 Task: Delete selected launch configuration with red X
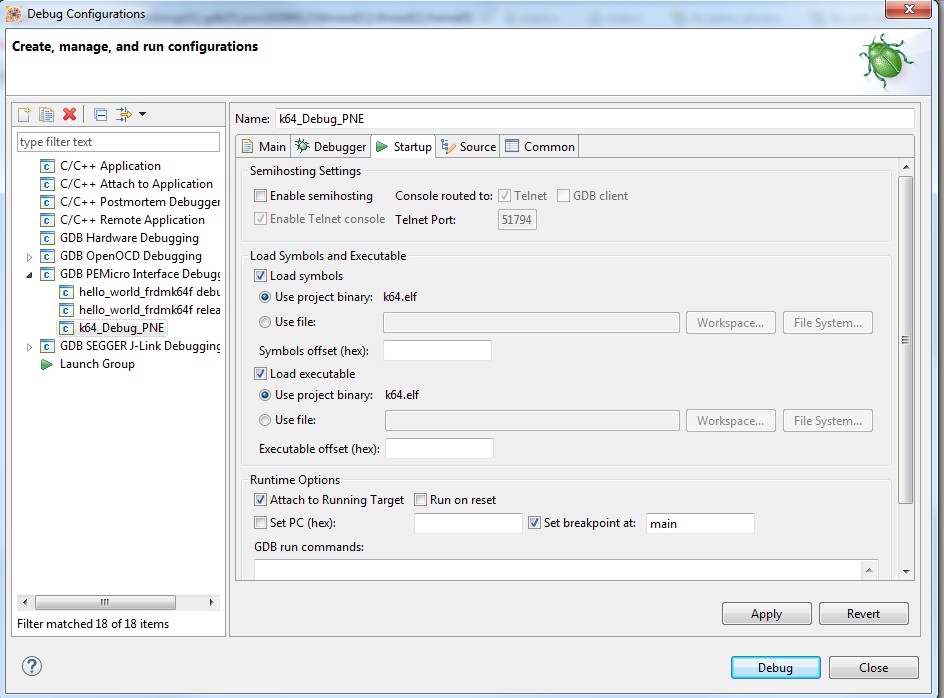coord(69,115)
